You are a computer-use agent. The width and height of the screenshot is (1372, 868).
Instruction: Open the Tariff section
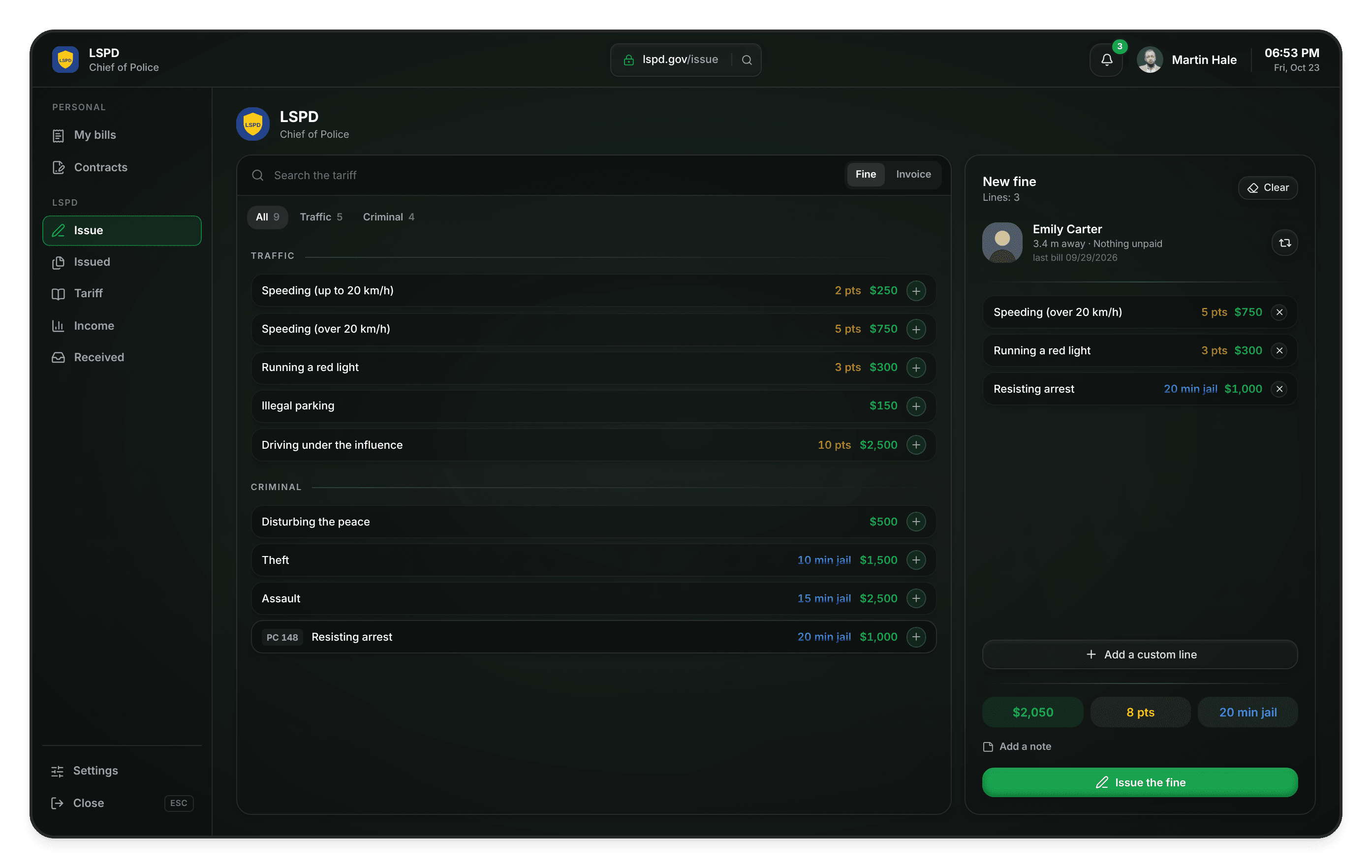[x=122, y=294]
